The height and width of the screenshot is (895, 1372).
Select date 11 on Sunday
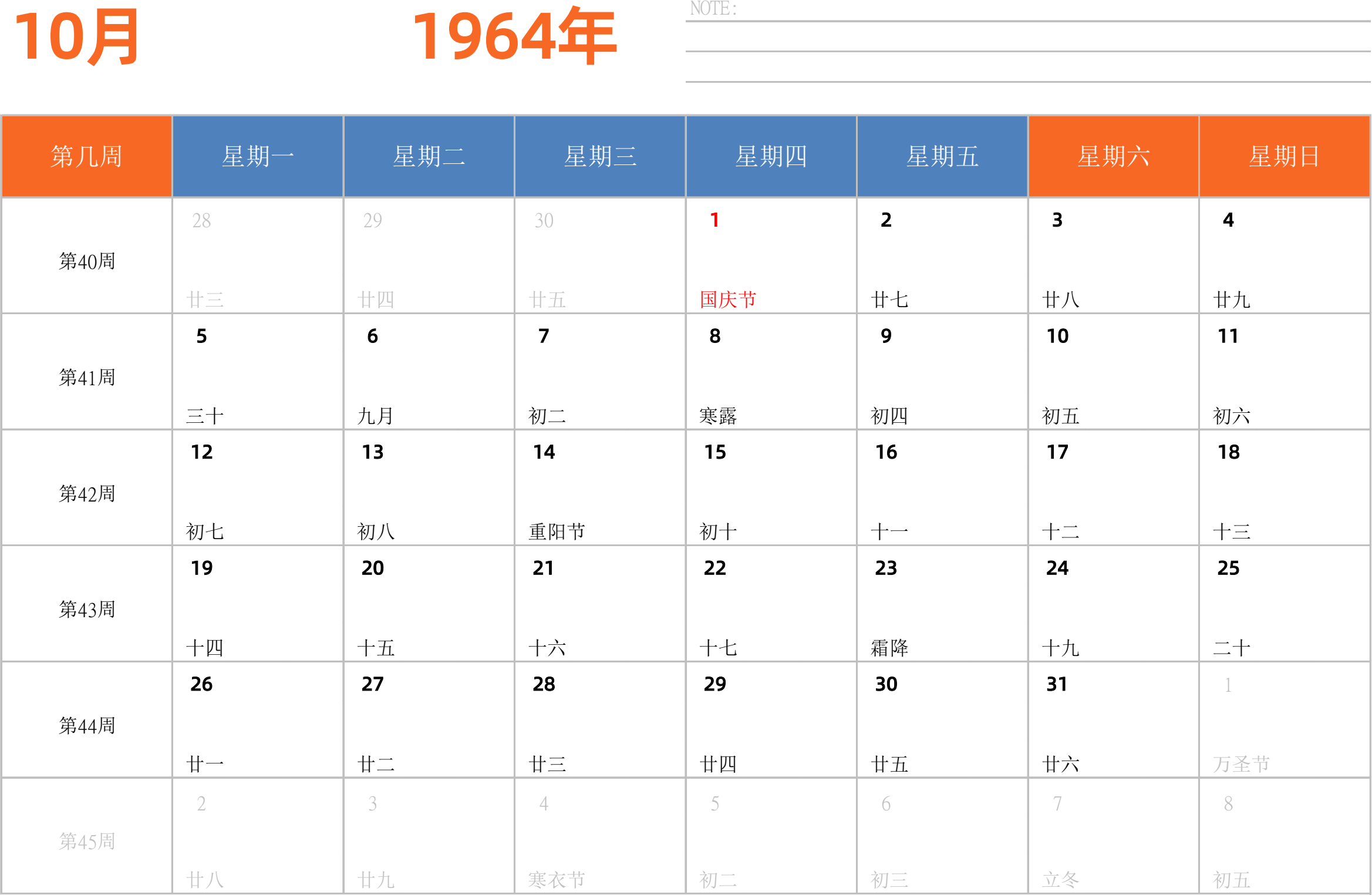[x=1228, y=336]
